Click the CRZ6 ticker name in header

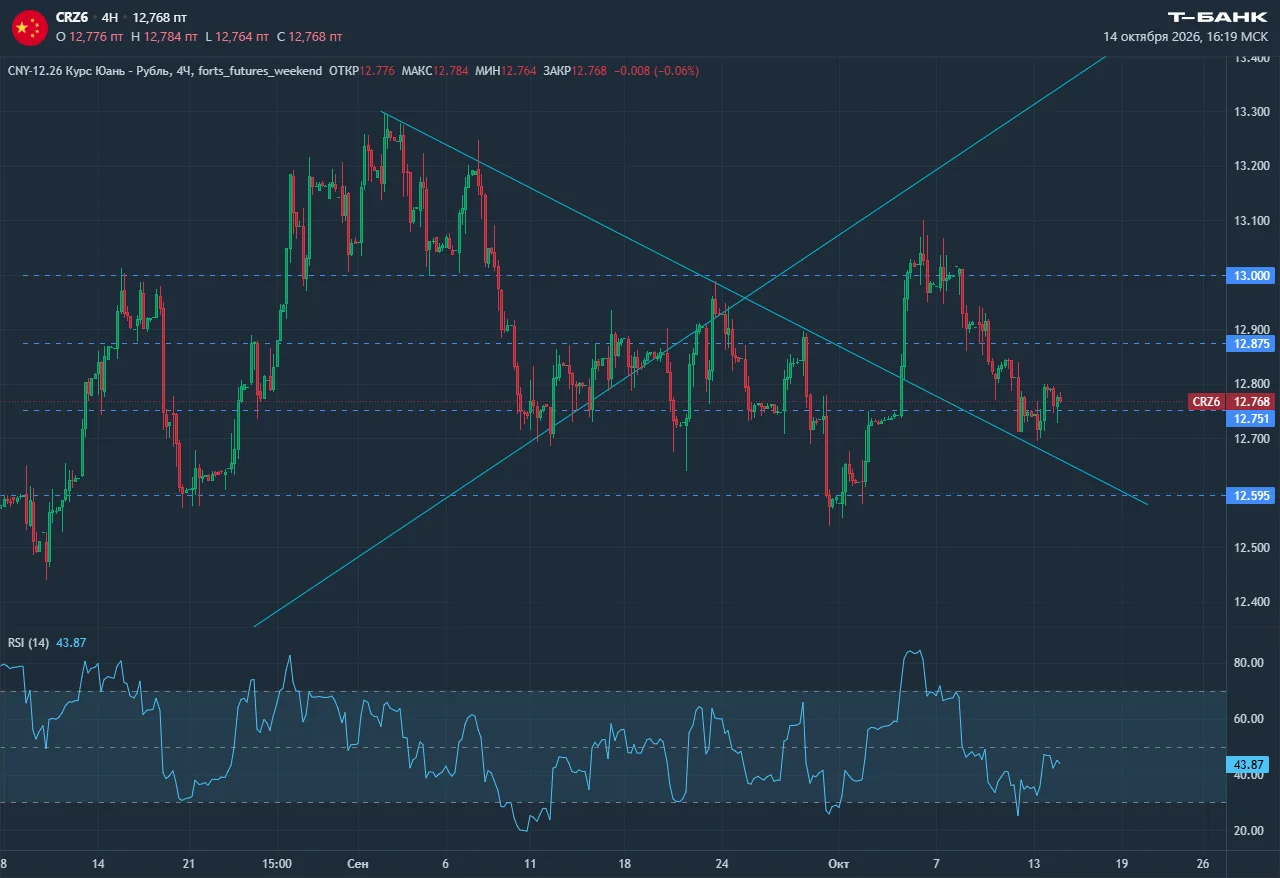tap(72, 18)
